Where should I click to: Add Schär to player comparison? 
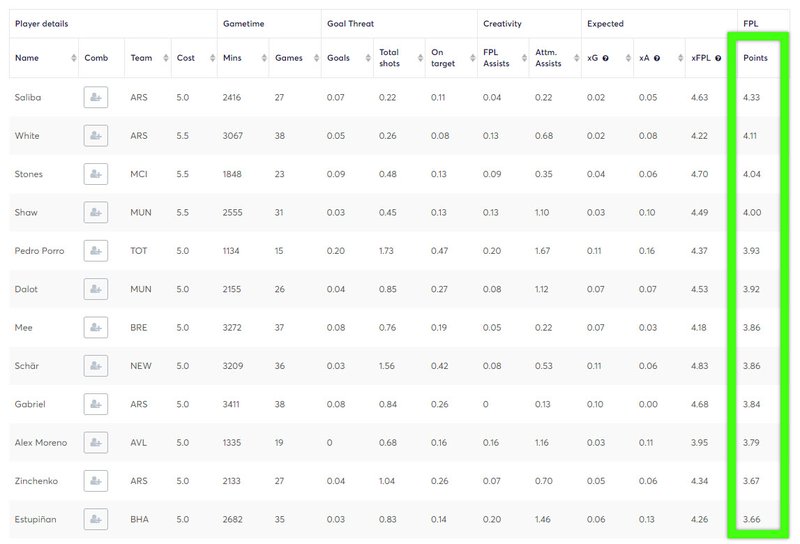tap(96, 366)
